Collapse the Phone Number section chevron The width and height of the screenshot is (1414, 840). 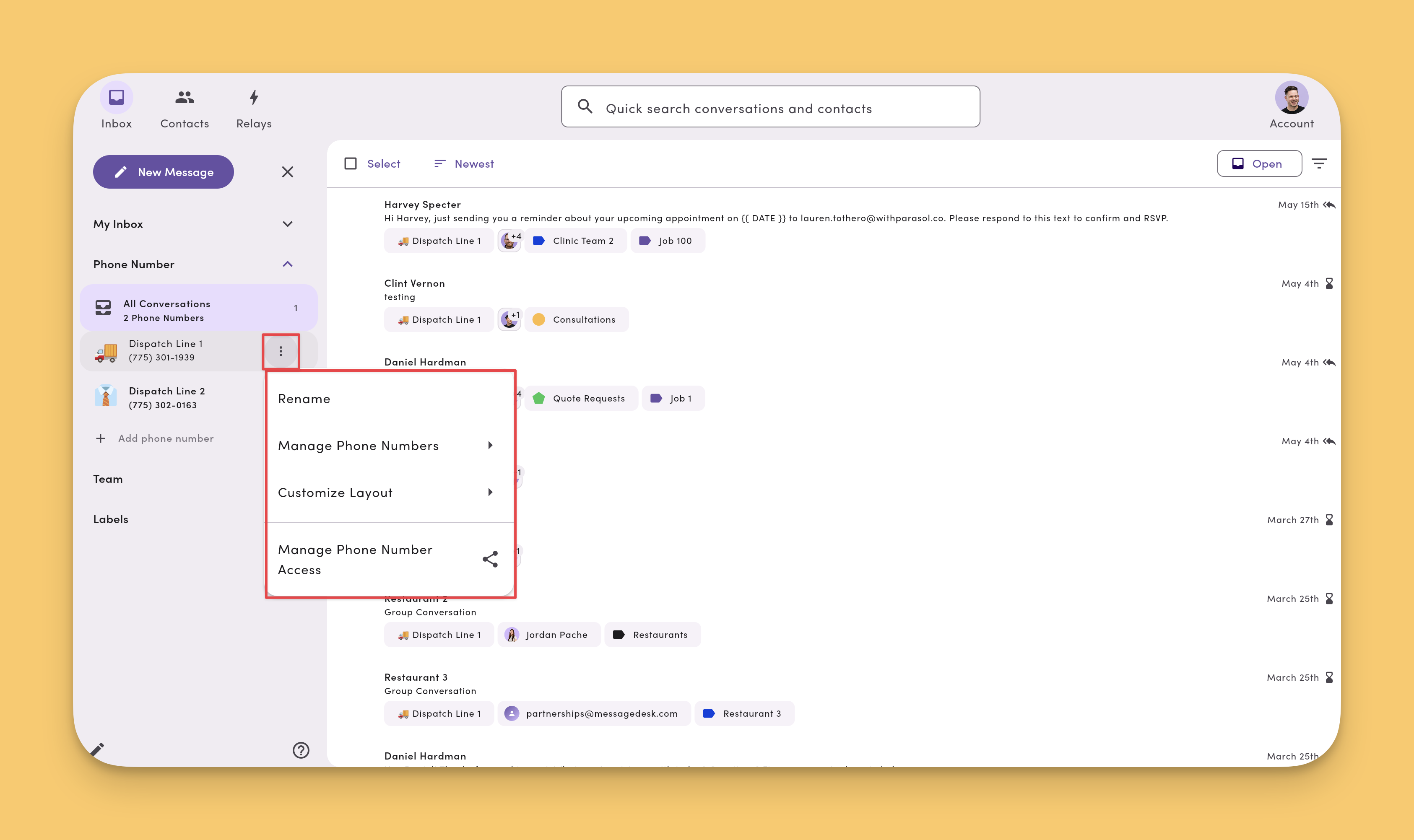point(288,264)
